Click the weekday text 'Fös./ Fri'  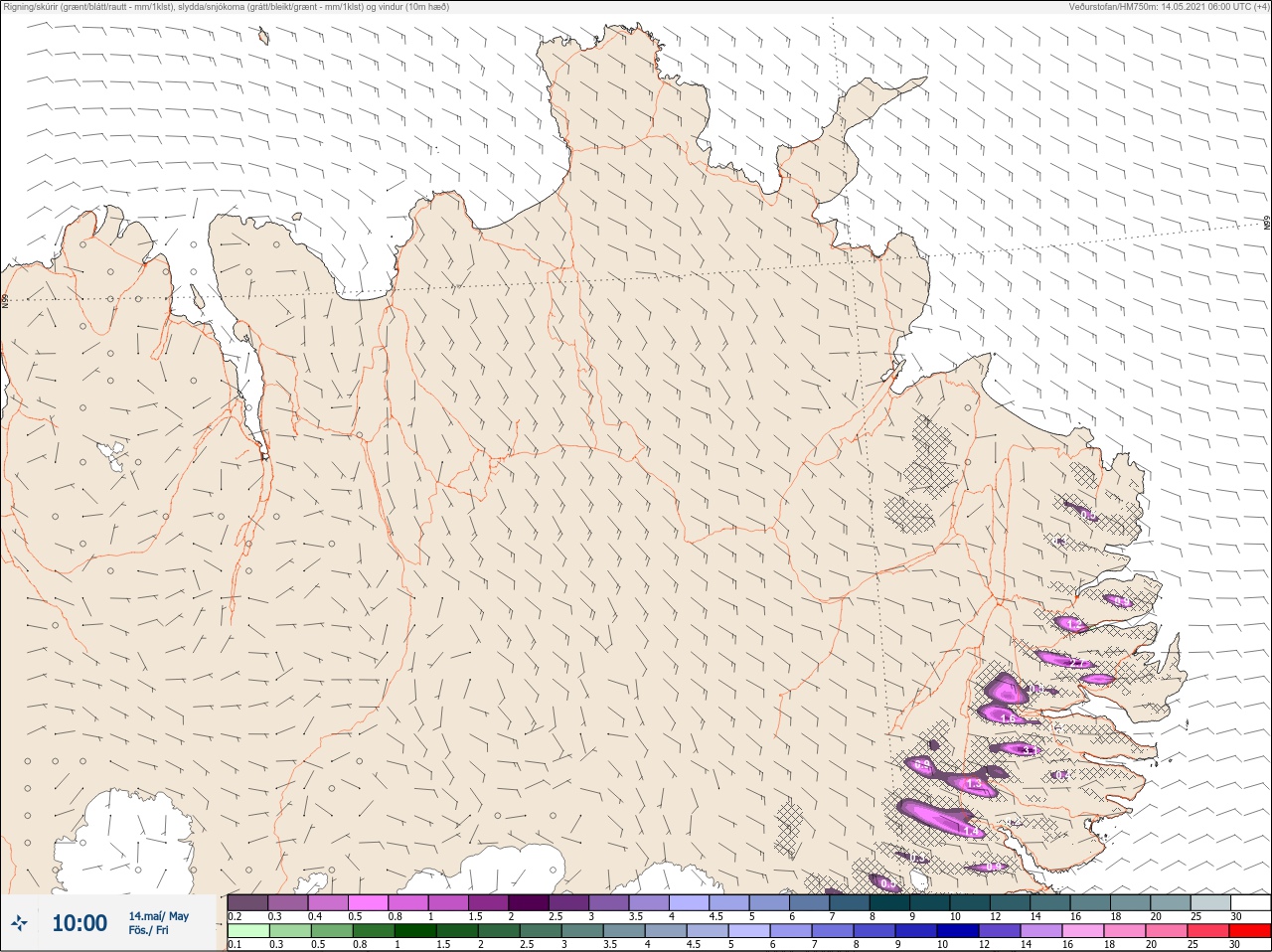[148, 930]
